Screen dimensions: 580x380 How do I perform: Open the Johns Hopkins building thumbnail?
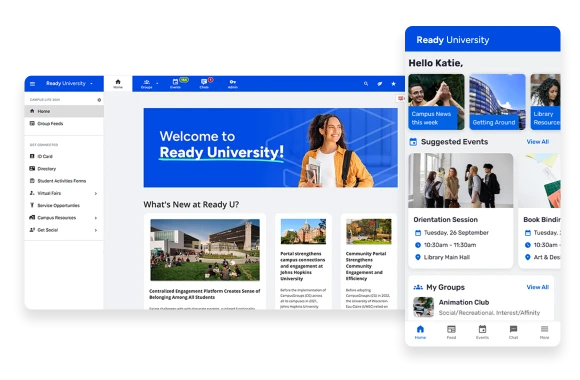coord(303,231)
